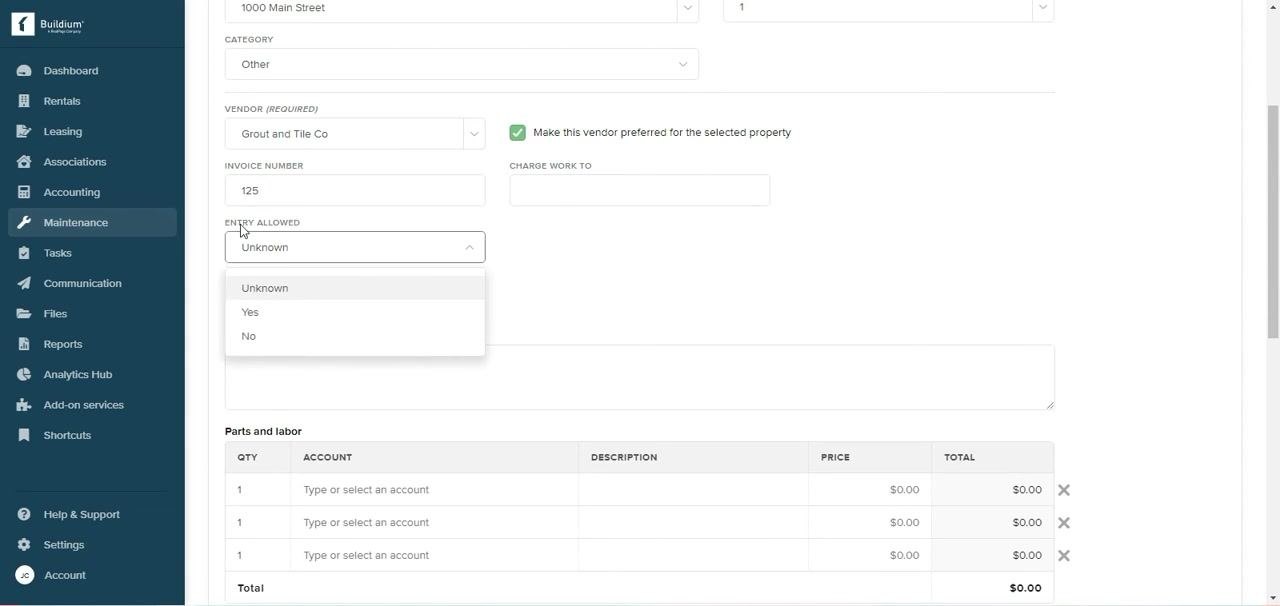This screenshot has width=1280, height=606.
Task: Select Unknown in Entry Allowed list
Action: pos(355,288)
